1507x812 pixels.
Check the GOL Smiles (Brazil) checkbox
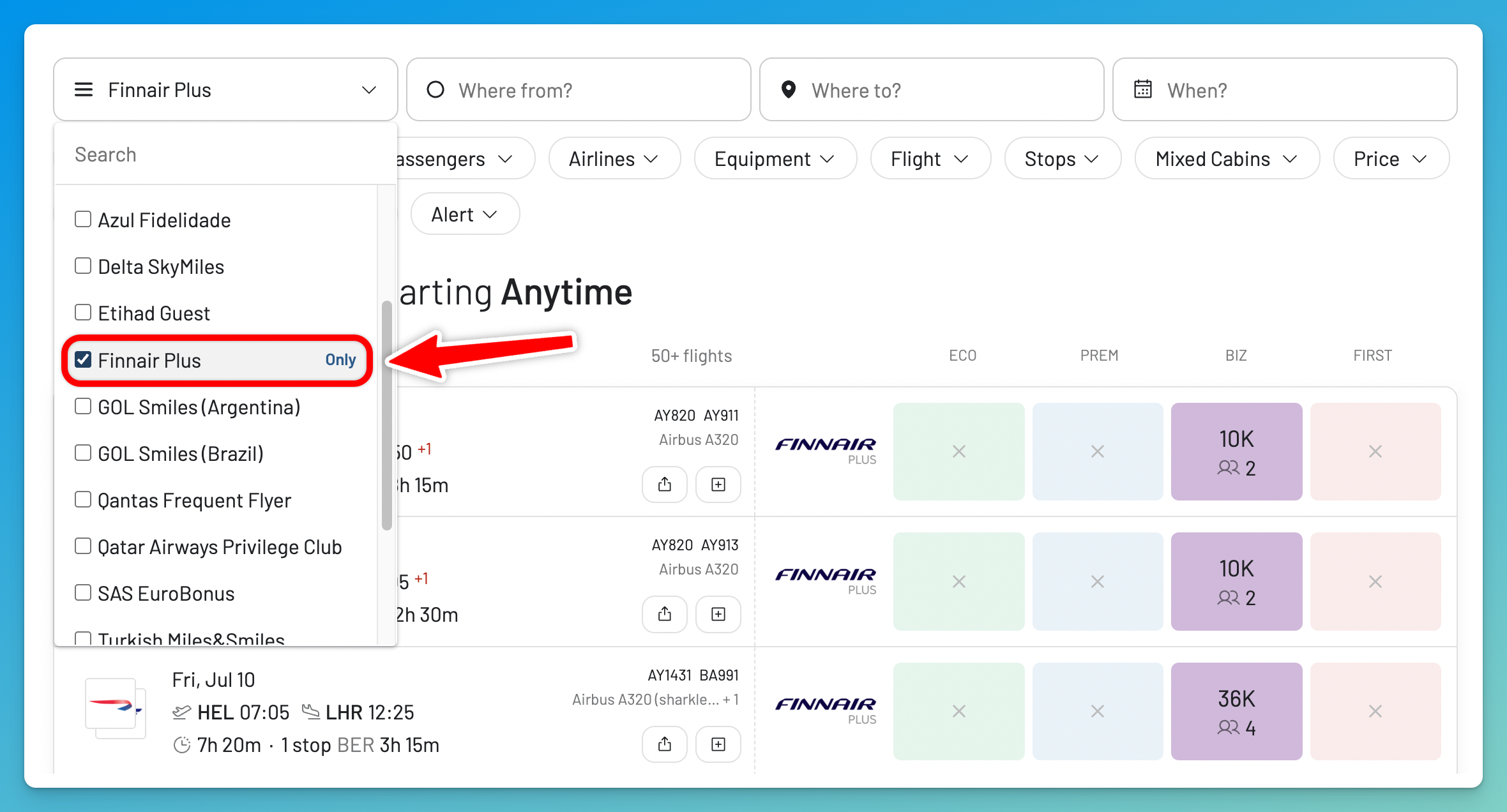coord(83,453)
